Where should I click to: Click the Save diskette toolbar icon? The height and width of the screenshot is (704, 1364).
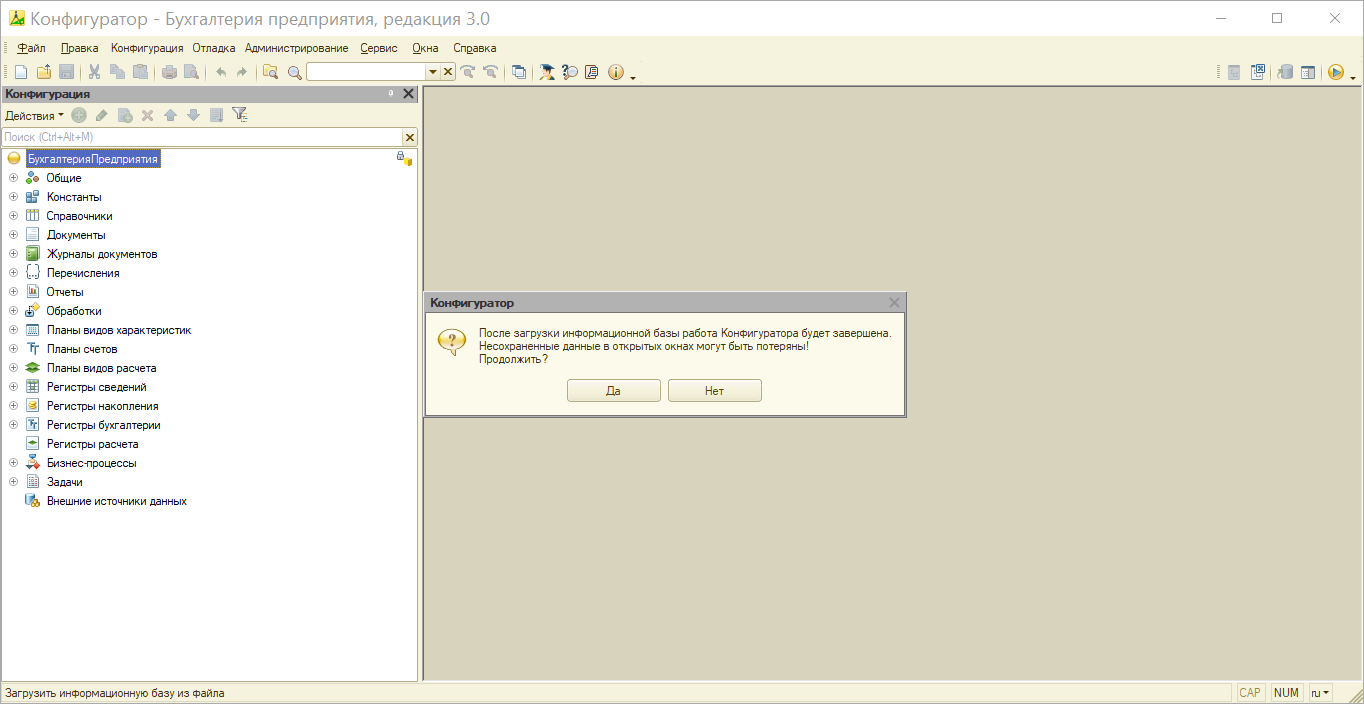(66, 72)
